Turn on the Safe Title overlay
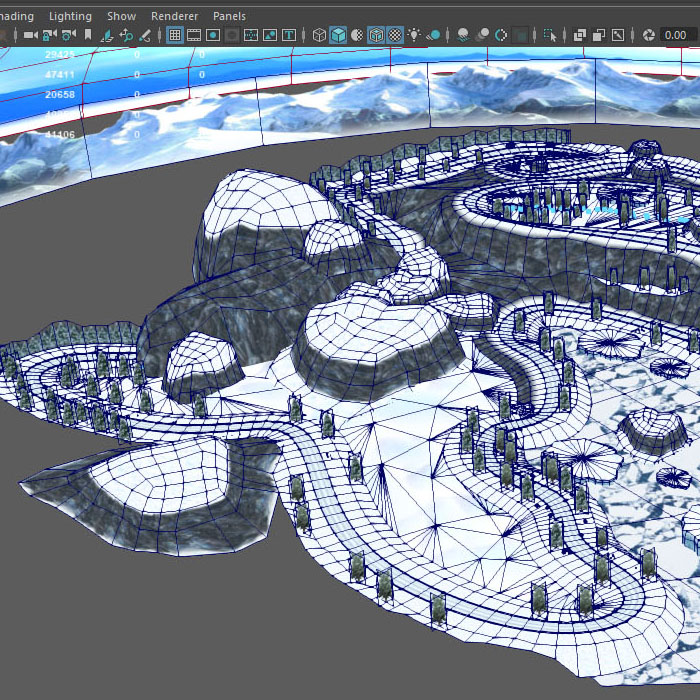Viewport: 700px width, 700px height. coord(290,35)
